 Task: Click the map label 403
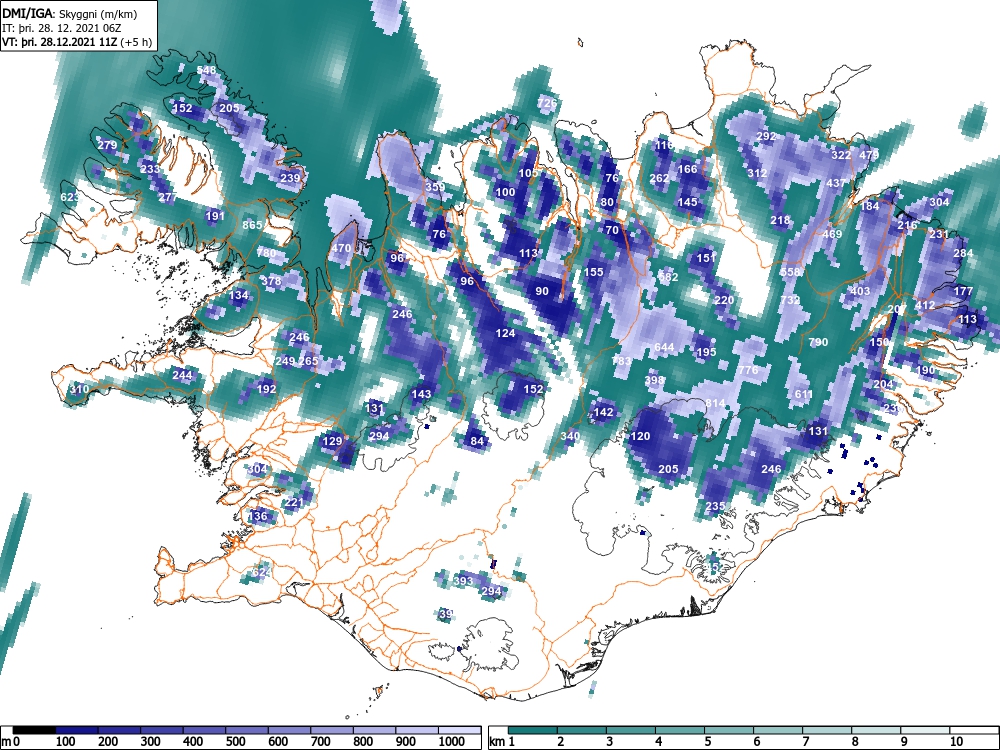pos(860,291)
